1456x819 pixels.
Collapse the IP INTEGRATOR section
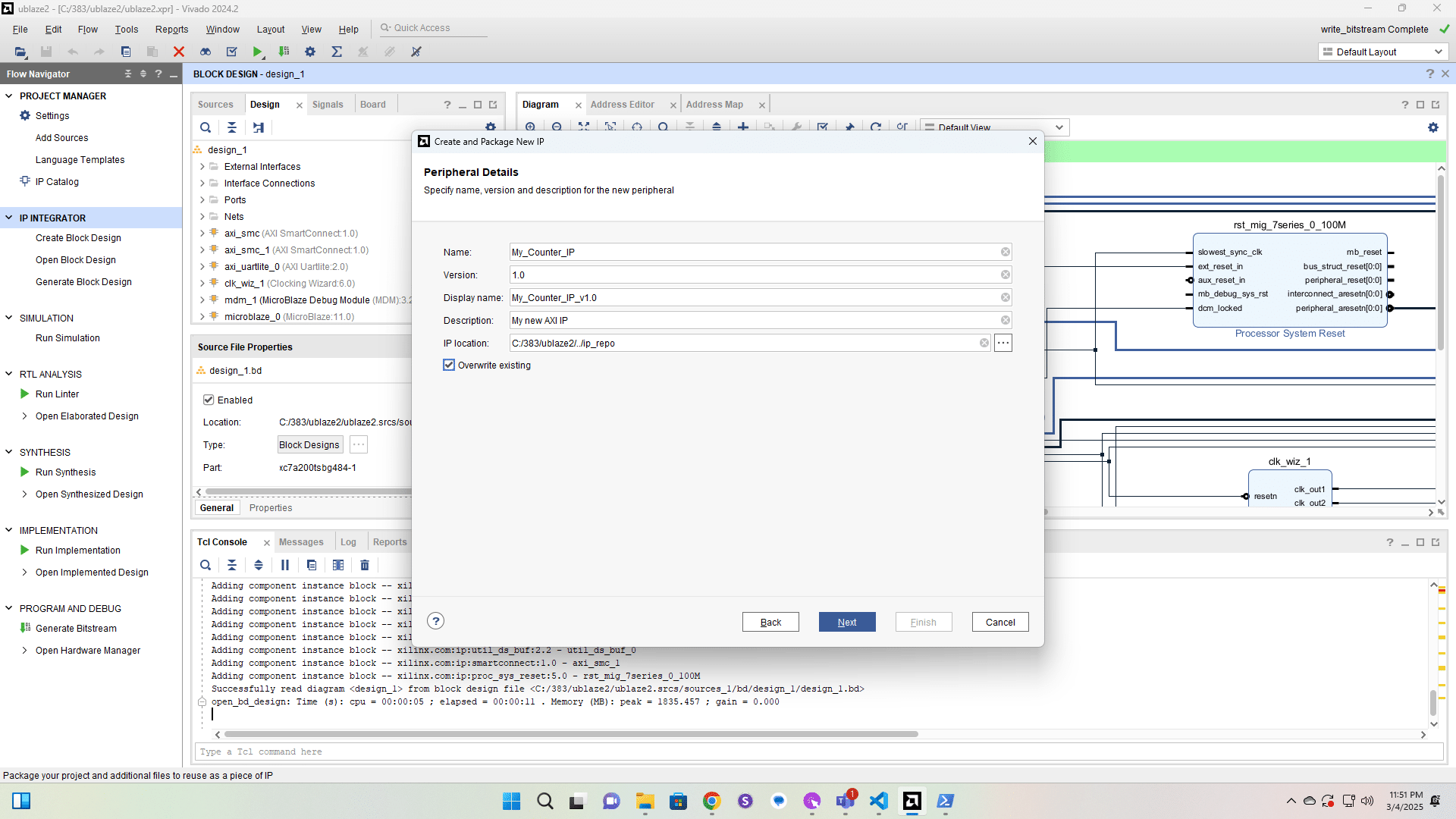9,218
